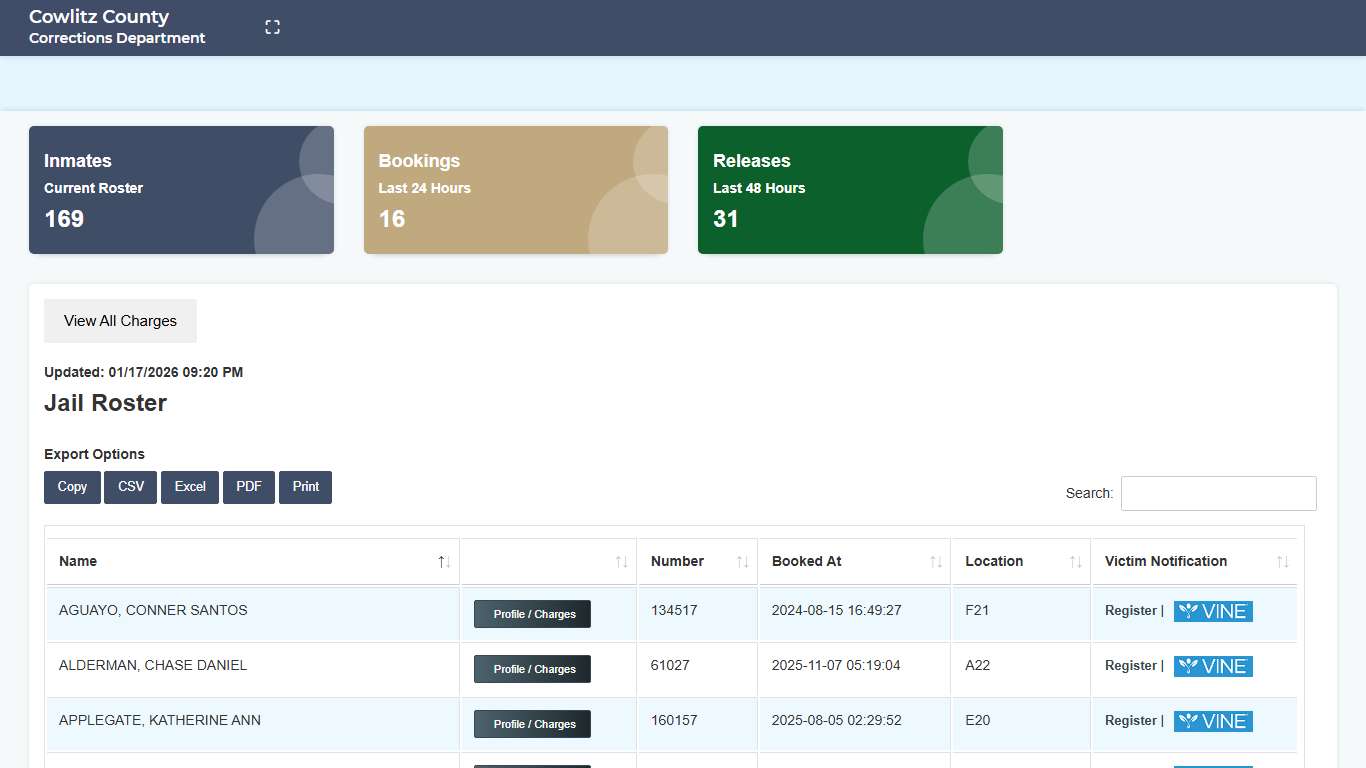Sort table by Location column
The image size is (1366, 768).
pyautogui.click(x=1075, y=562)
